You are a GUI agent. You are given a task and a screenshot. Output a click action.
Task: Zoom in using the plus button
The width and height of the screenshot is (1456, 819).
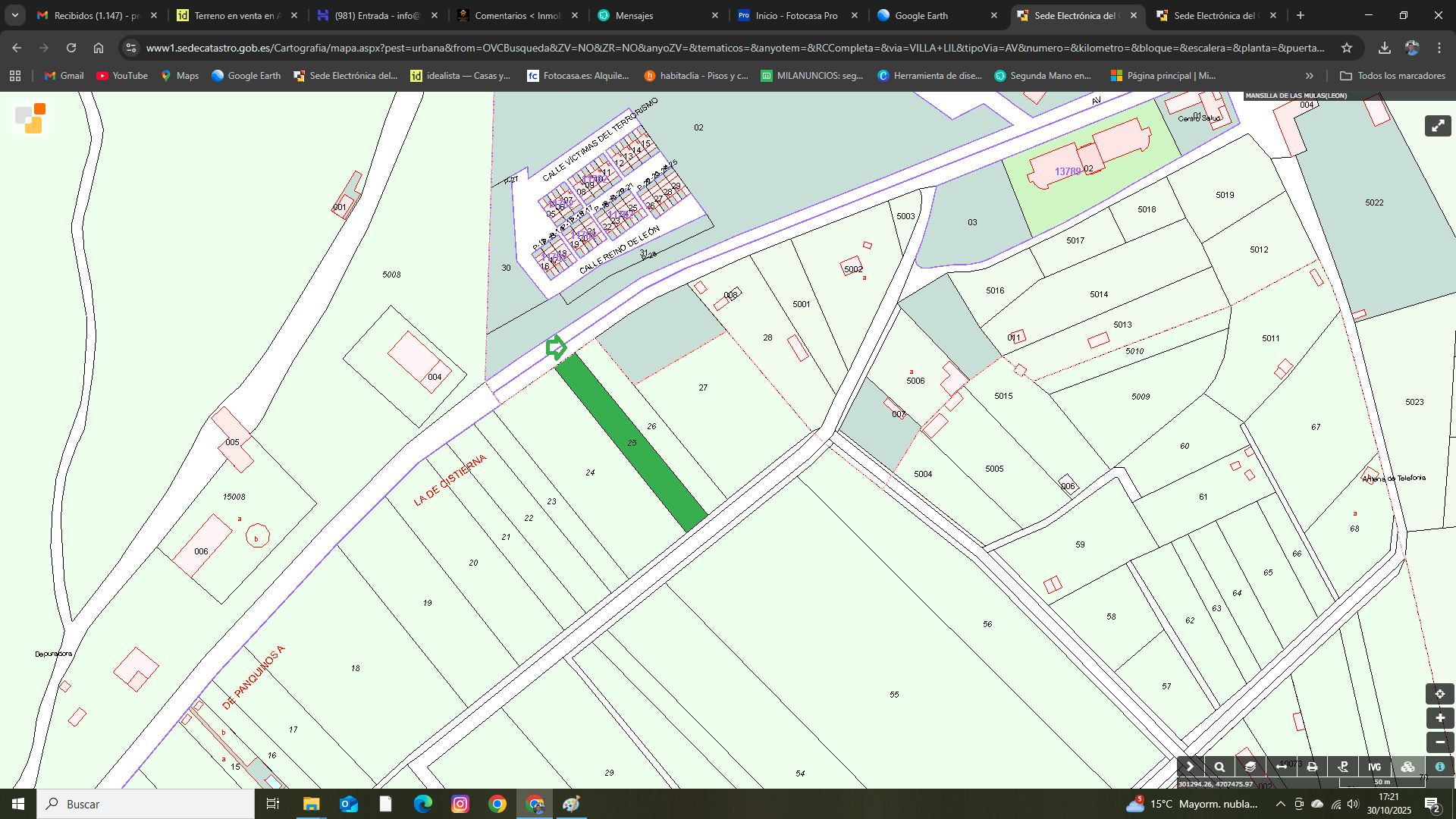1439,718
